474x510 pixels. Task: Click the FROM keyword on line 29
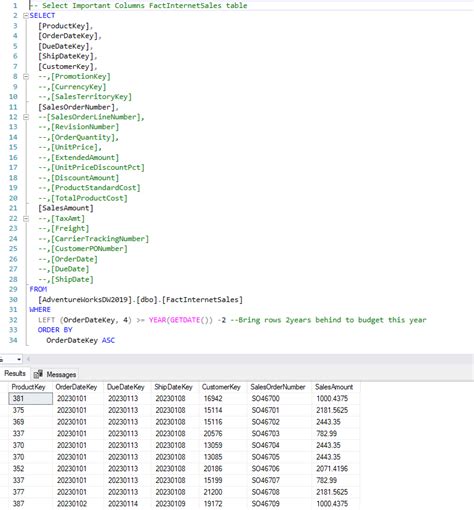pos(38,289)
